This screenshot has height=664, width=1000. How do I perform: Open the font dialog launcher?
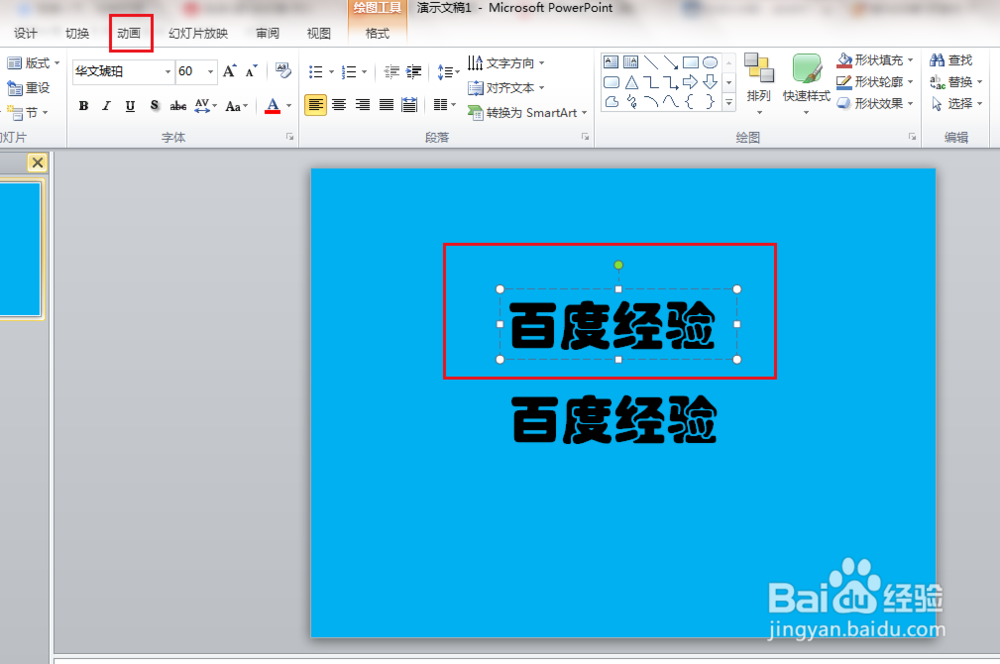pyautogui.click(x=290, y=136)
